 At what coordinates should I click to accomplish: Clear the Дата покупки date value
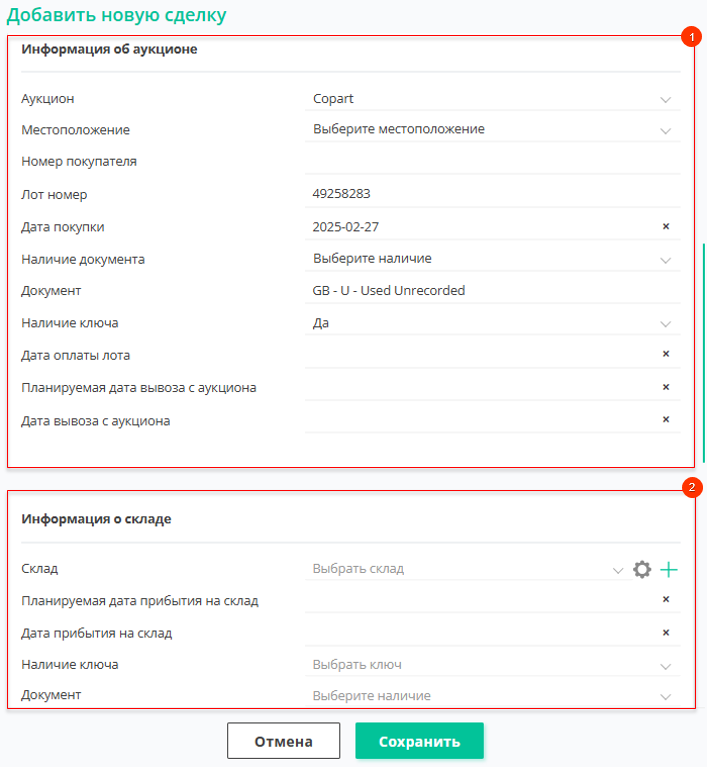(x=666, y=226)
